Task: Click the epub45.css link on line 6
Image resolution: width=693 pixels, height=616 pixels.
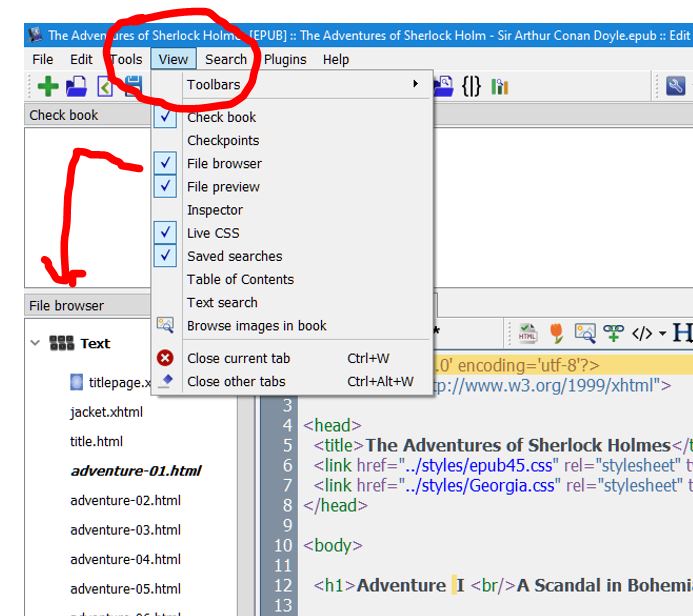Action: point(479,466)
